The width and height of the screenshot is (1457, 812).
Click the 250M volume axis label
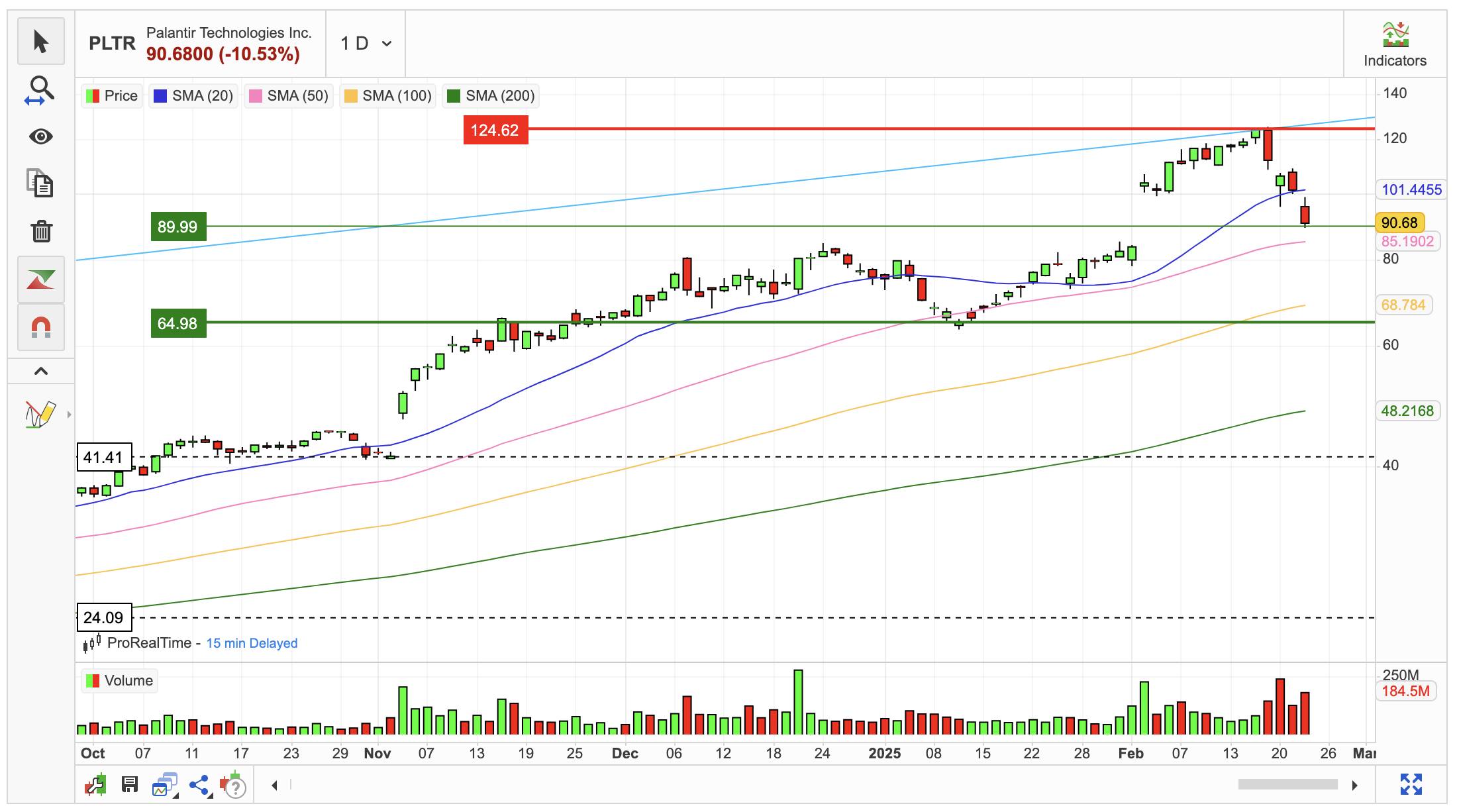pos(1401,675)
